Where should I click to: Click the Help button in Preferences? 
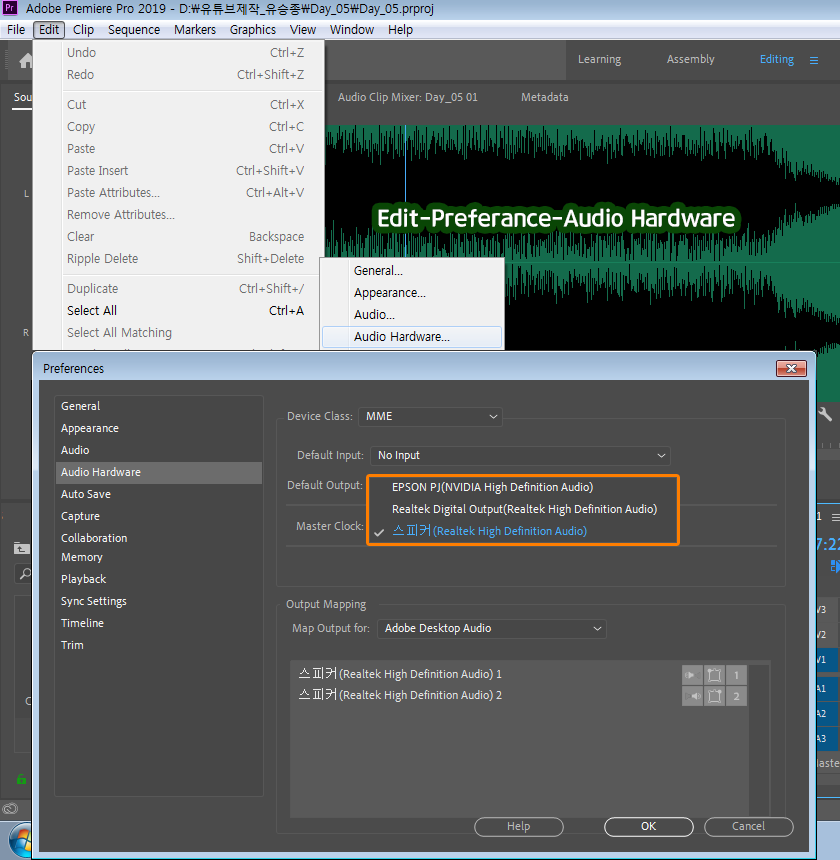[519, 827]
